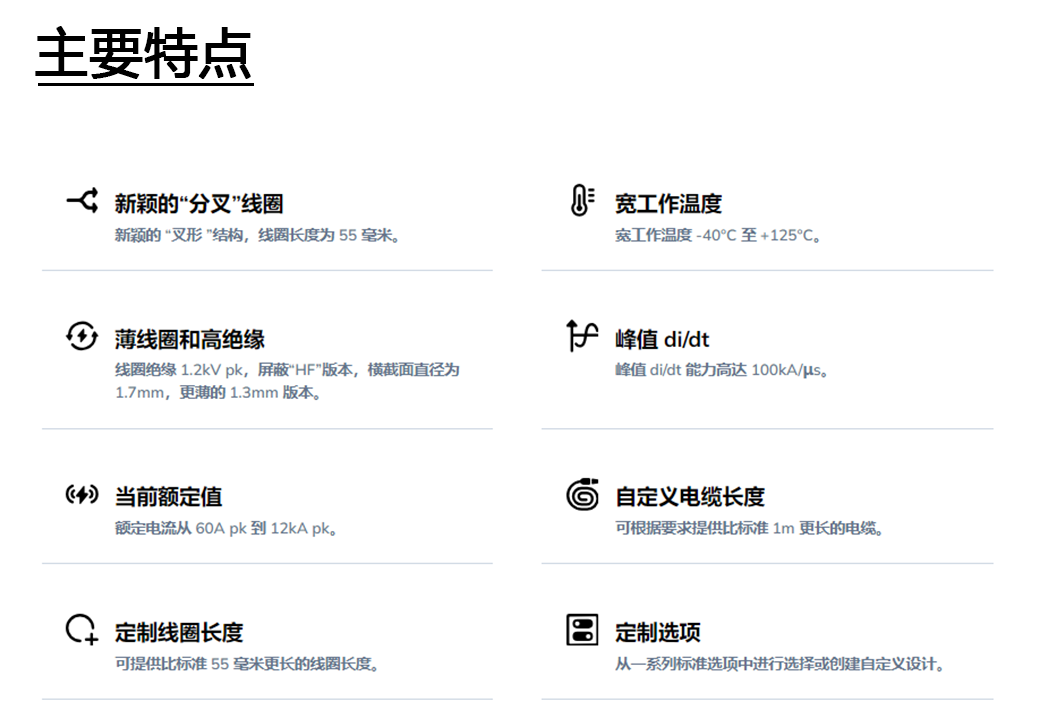This screenshot has width=1048, height=719.
Task: Click the coiled cable length icon
Action: click(582, 494)
